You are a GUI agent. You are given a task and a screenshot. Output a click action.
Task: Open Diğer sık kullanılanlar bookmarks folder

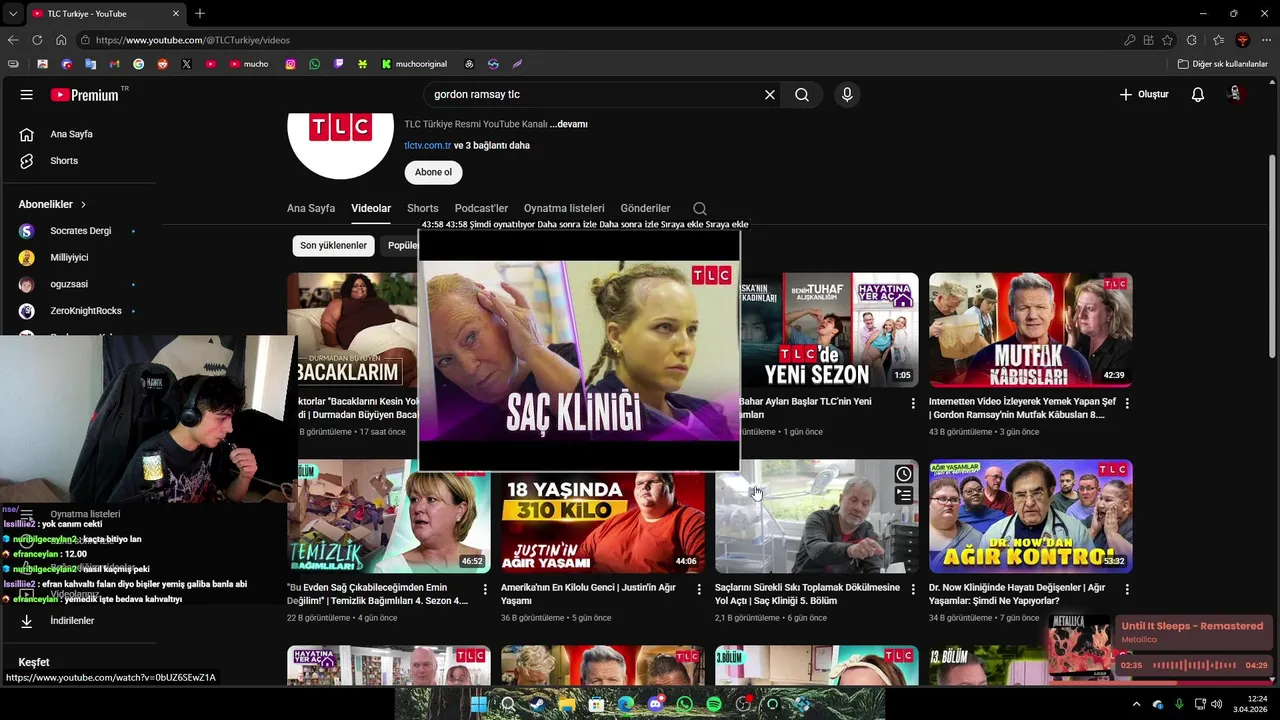point(1223,64)
